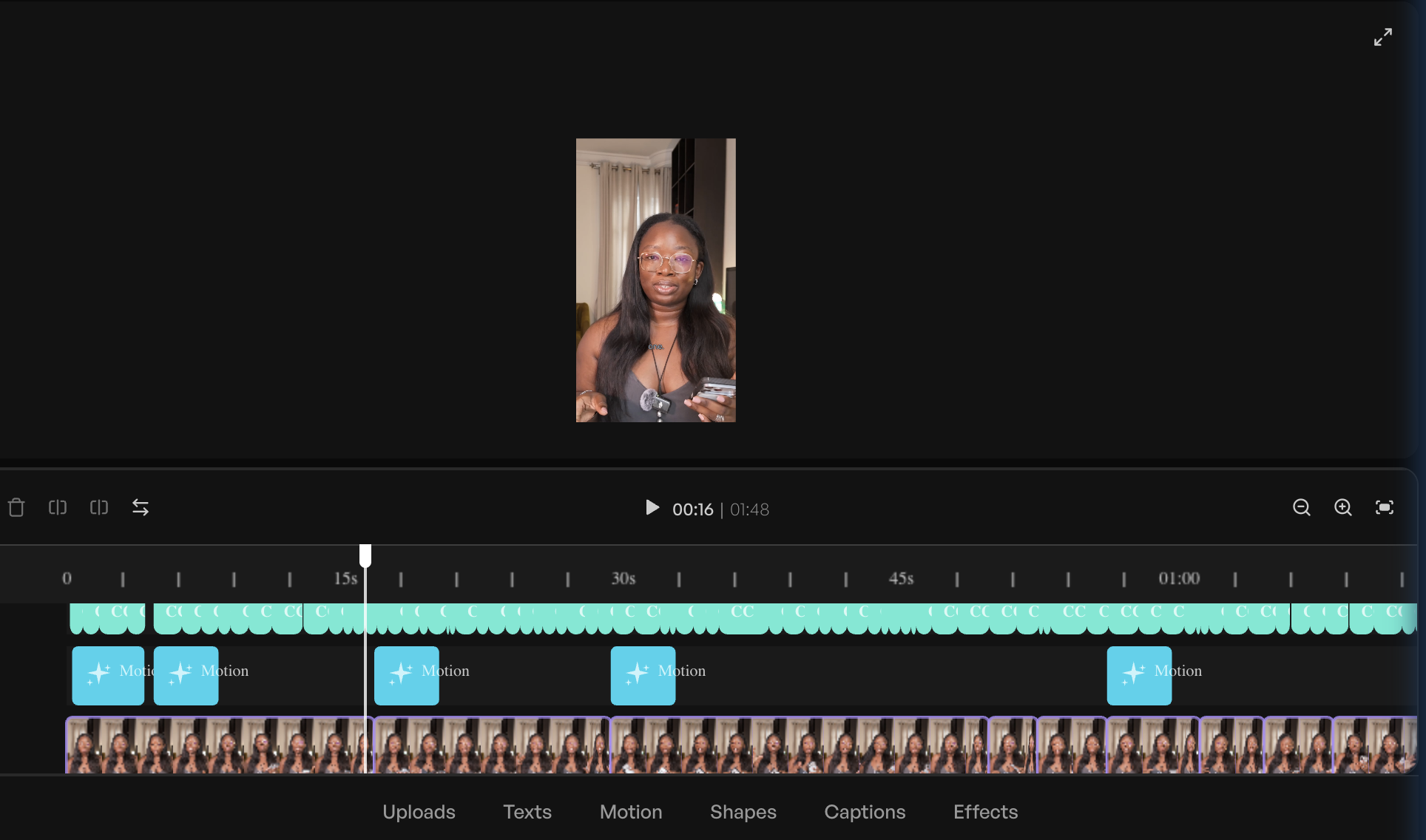Jump to the 15s mark on the ruler

[345, 578]
